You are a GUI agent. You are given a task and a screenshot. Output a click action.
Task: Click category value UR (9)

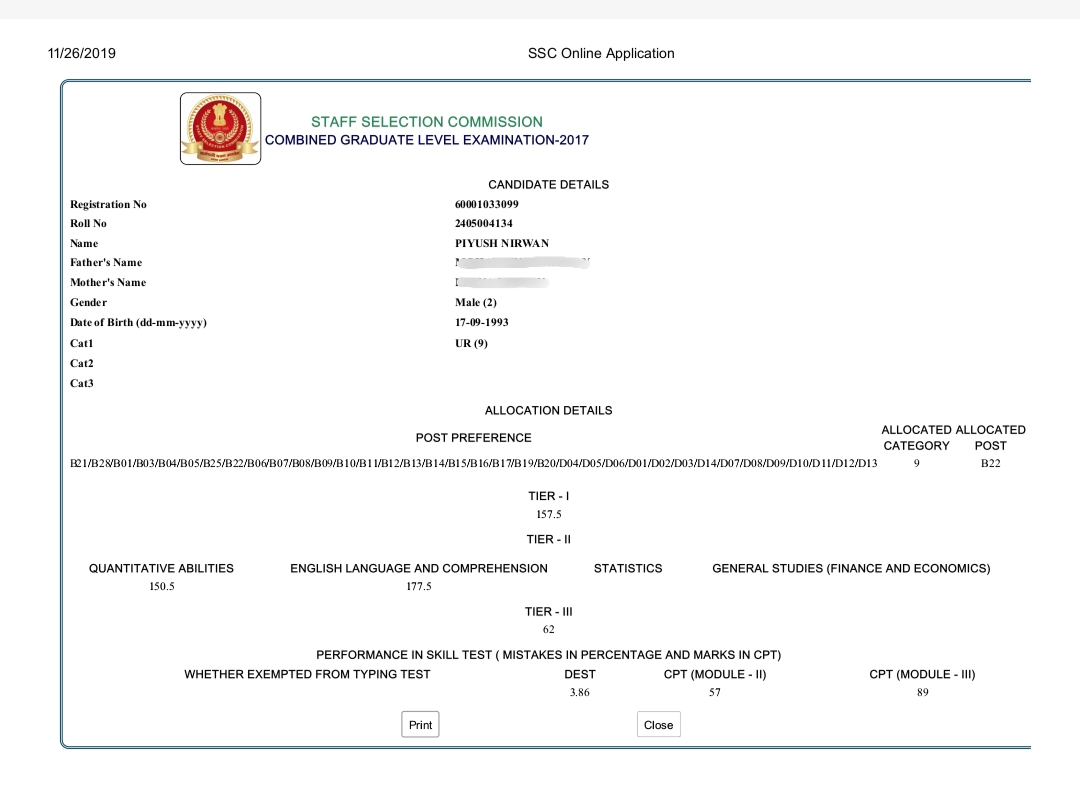471,343
